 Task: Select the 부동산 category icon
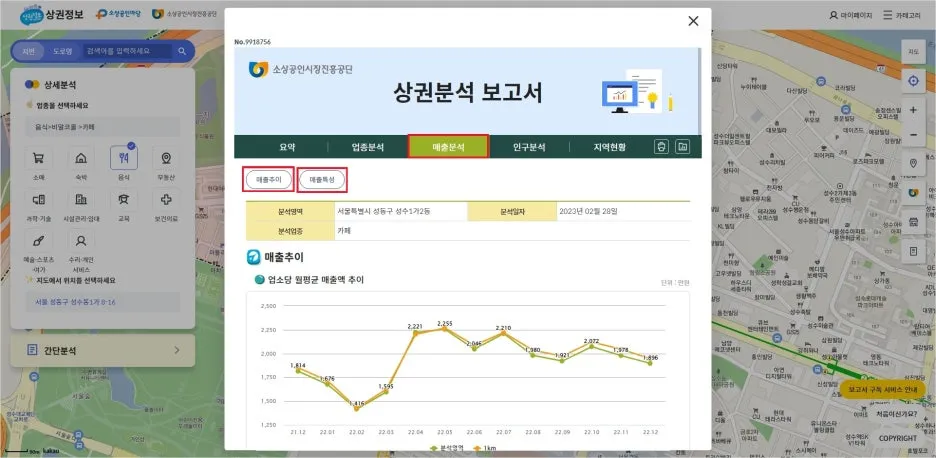coord(166,158)
